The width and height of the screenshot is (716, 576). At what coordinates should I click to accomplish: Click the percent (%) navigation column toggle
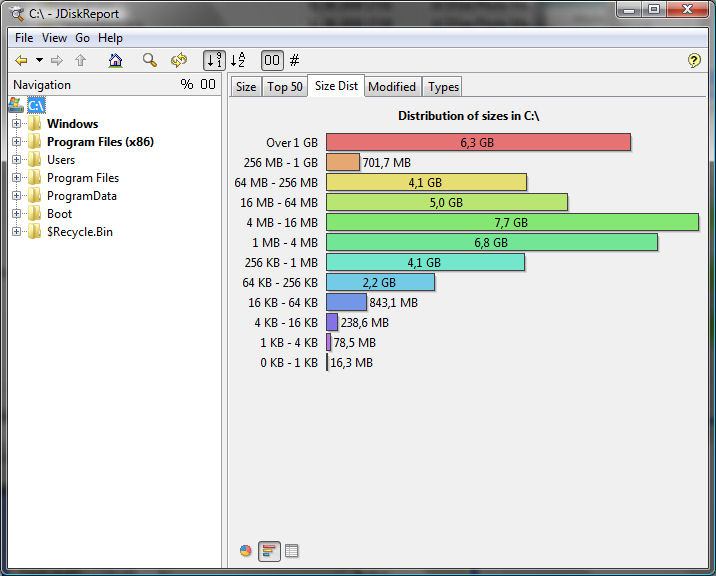pos(186,84)
